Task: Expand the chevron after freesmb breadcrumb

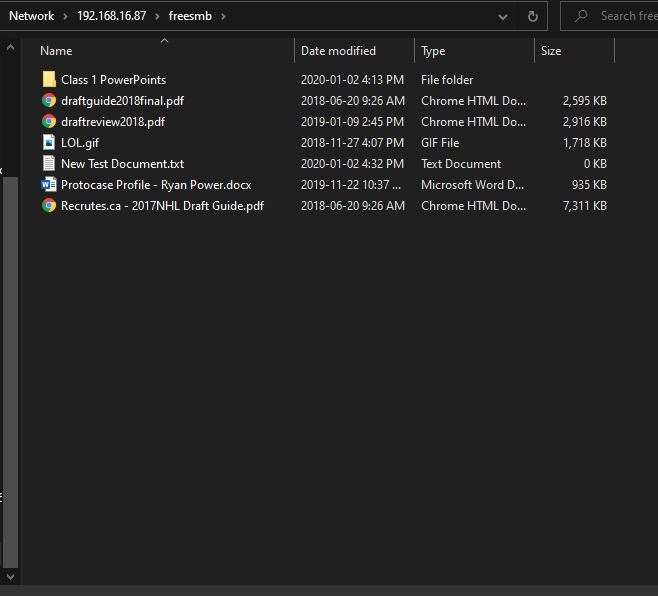Action: click(x=223, y=17)
